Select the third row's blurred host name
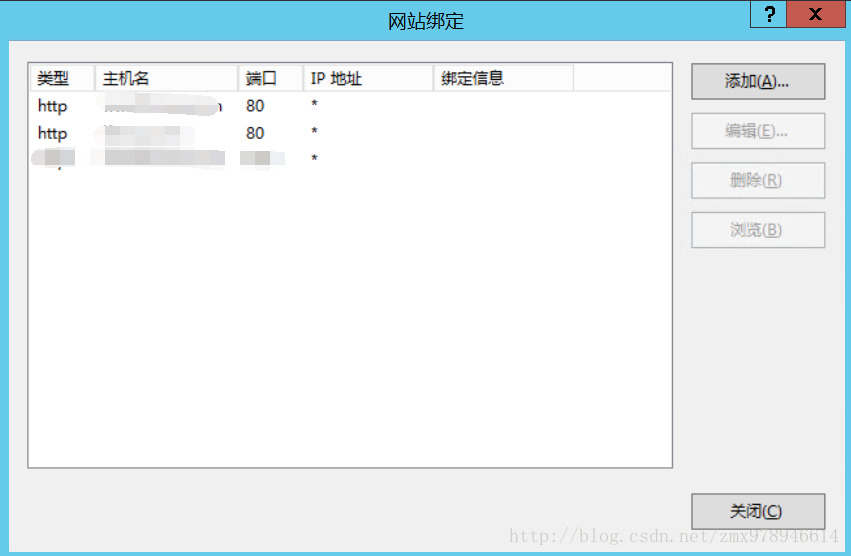Screen dimensions: 851x556 [160, 158]
